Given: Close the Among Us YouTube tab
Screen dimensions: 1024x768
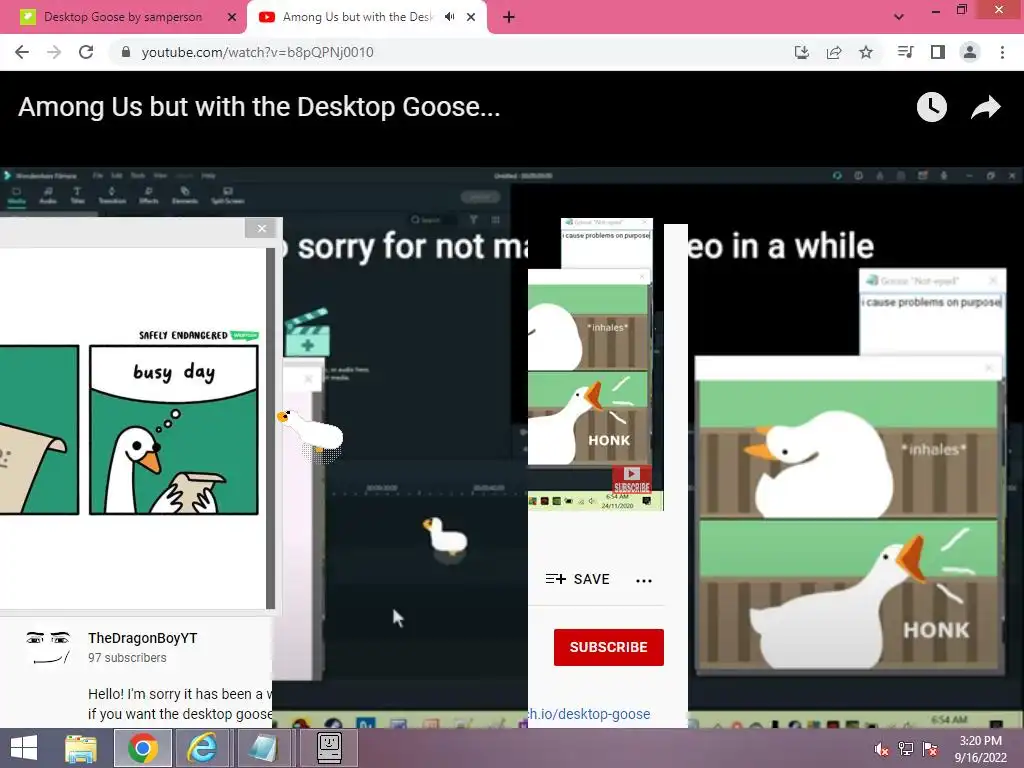Looking at the screenshot, I should pos(471,17).
